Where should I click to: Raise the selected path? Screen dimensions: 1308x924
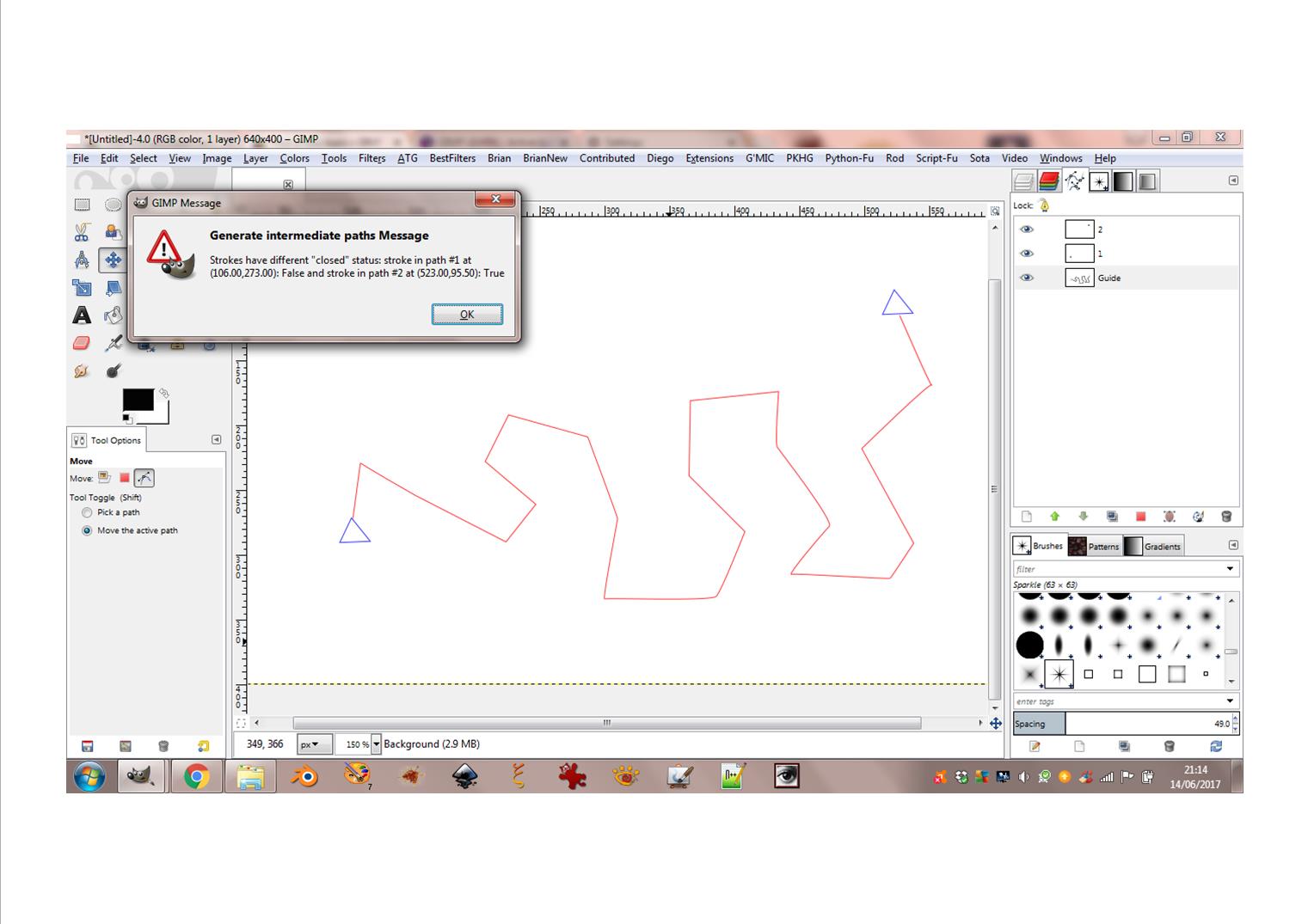[1054, 517]
